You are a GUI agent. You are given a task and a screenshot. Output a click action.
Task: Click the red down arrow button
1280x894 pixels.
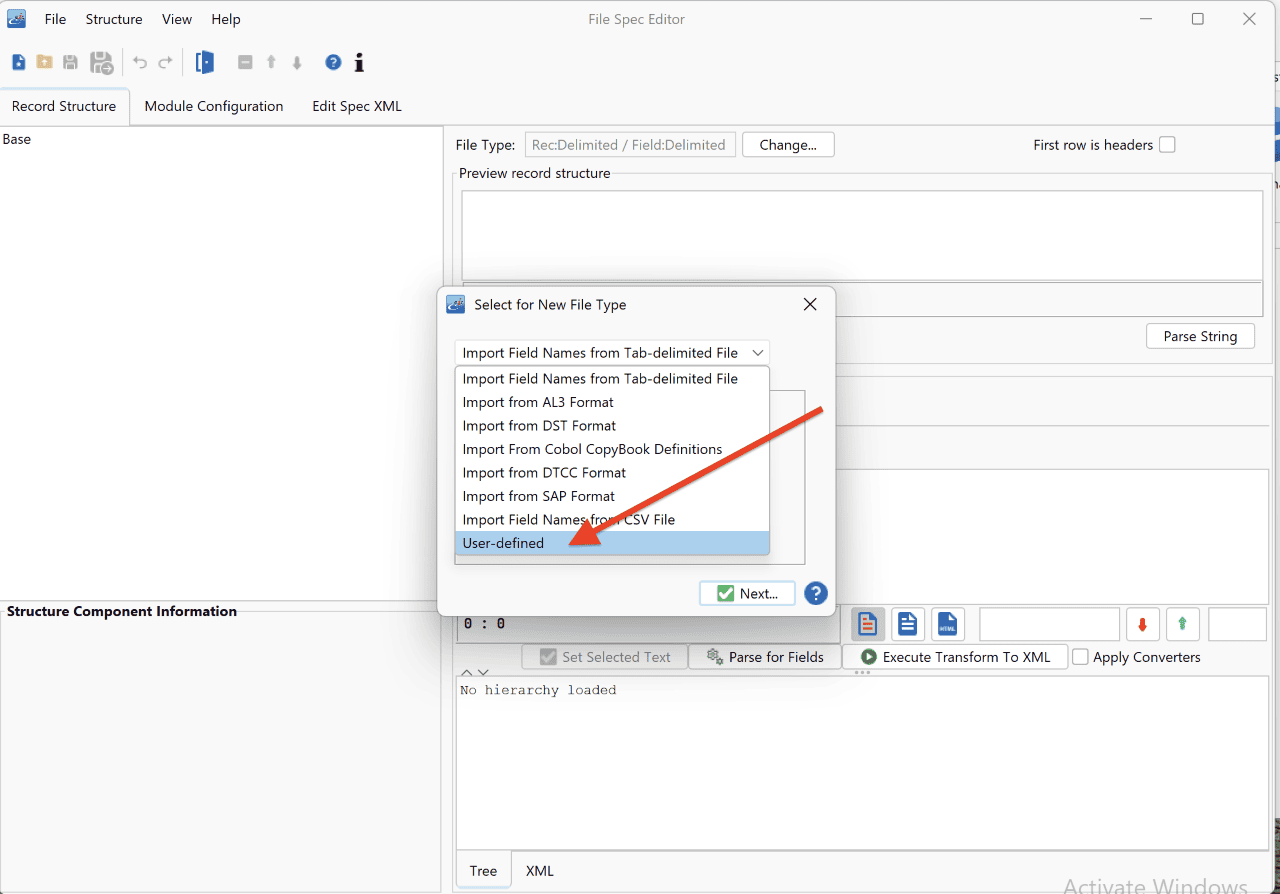[1142, 625]
